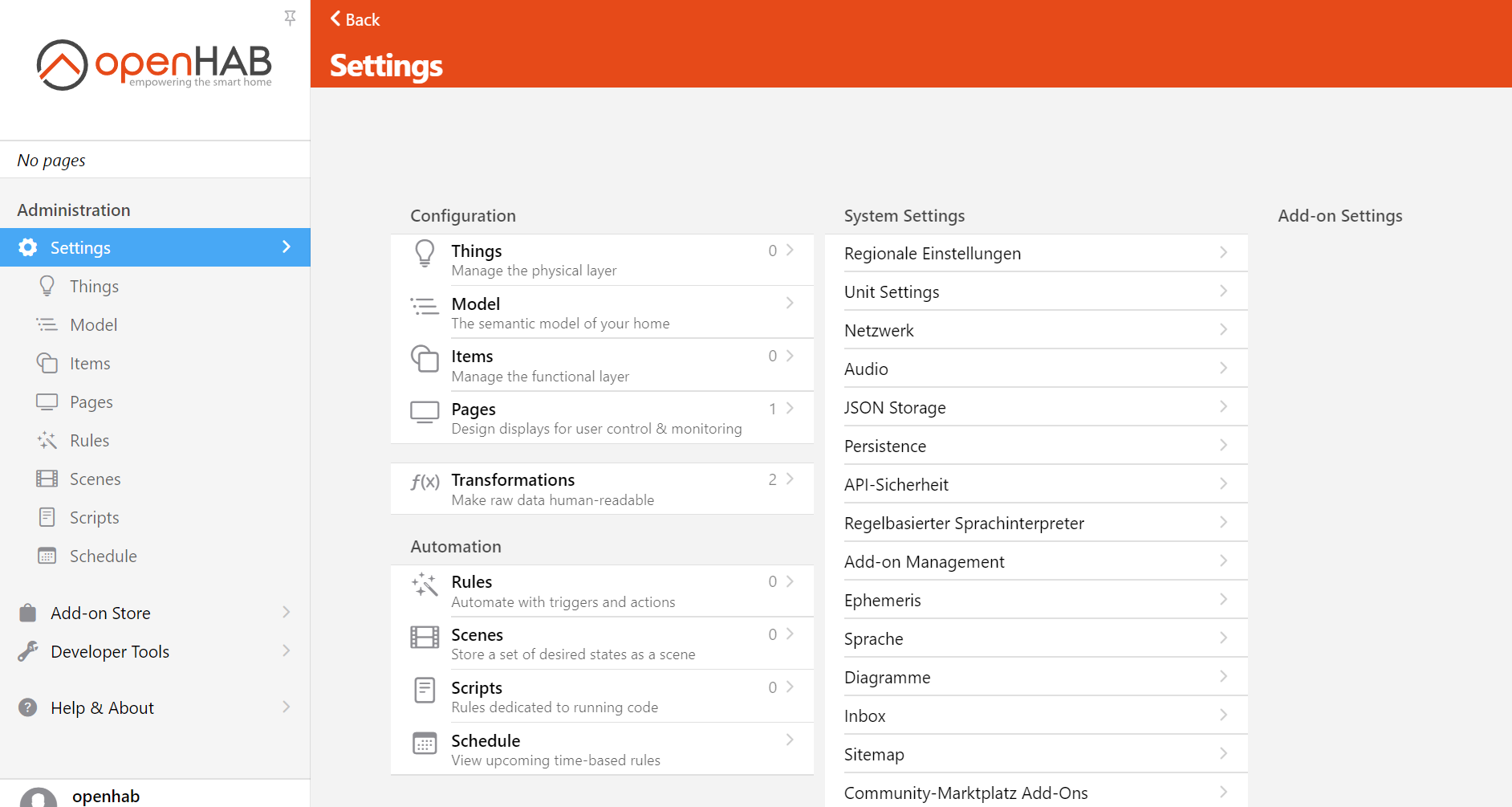Expand the Regionale Einstellungen settings
Image resolution: width=1512 pixels, height=807 pixels.
coord(1223,252)
